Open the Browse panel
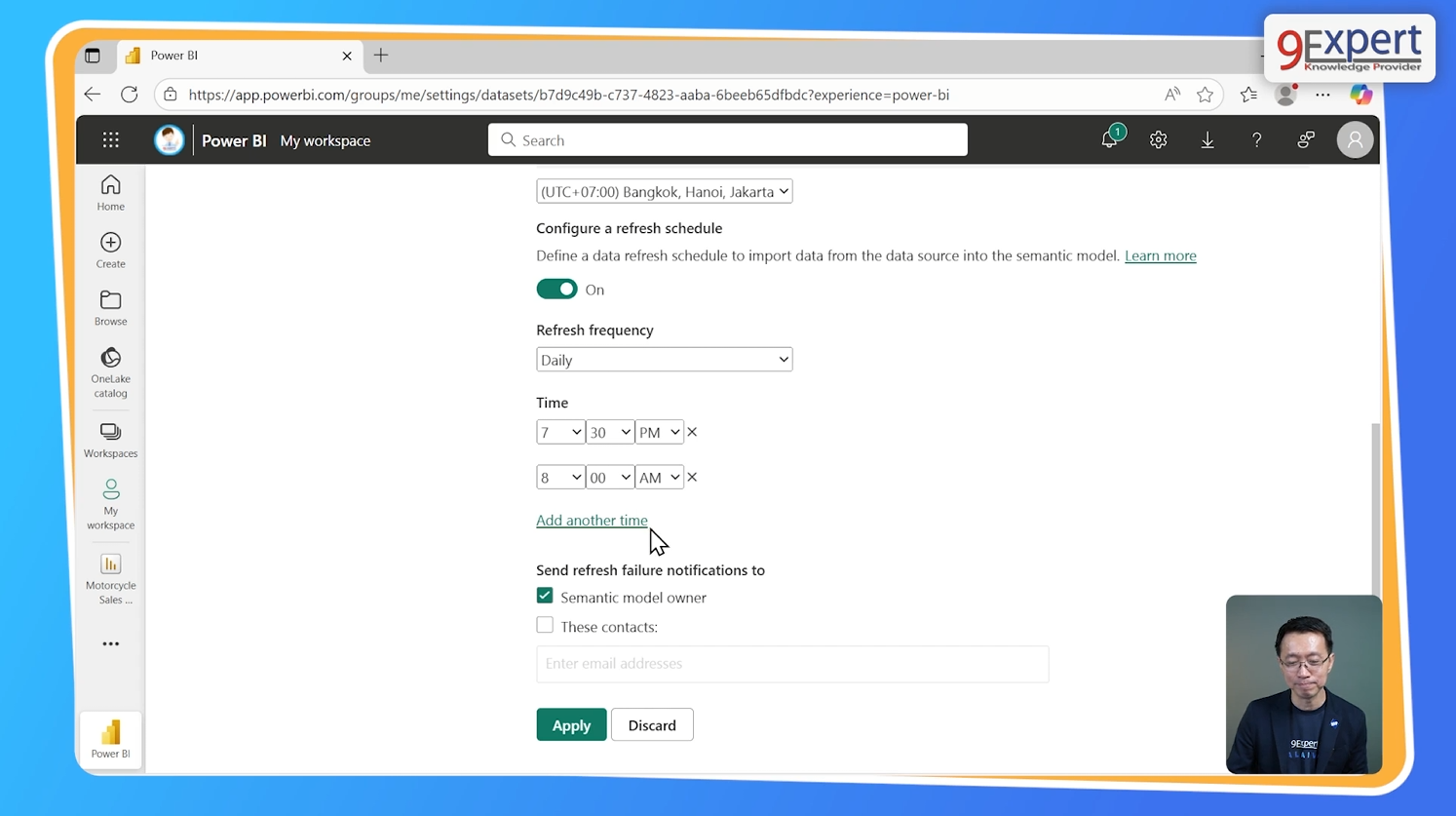Image resolution: width=1456 pixels, height=816 pixels. click(110, 307)
